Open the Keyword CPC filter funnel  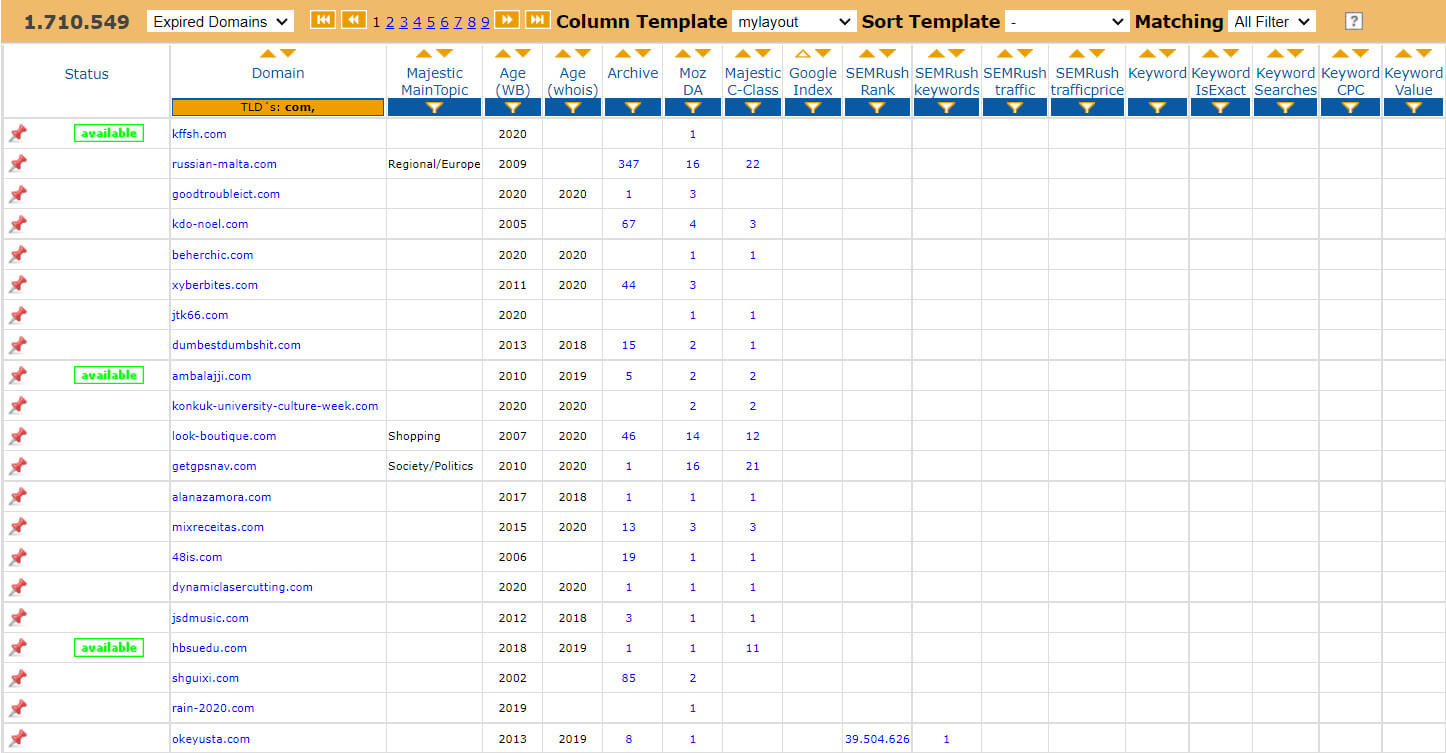click(1350, 108)
